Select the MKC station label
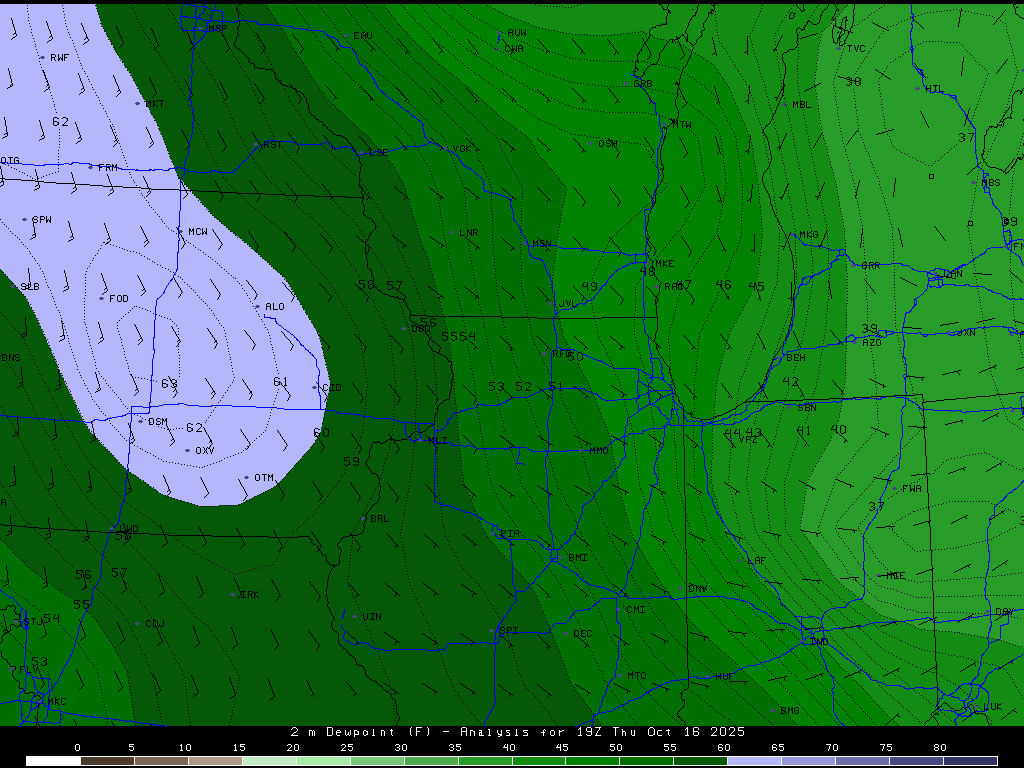The height and width of the screenshot is (768, 1024). [57, 702]
